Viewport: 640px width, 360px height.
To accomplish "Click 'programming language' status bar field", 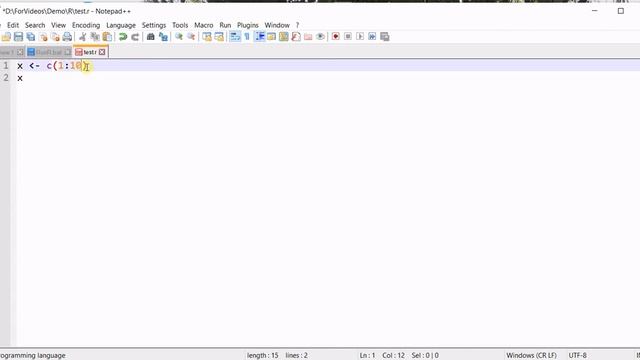I will 33,356.
